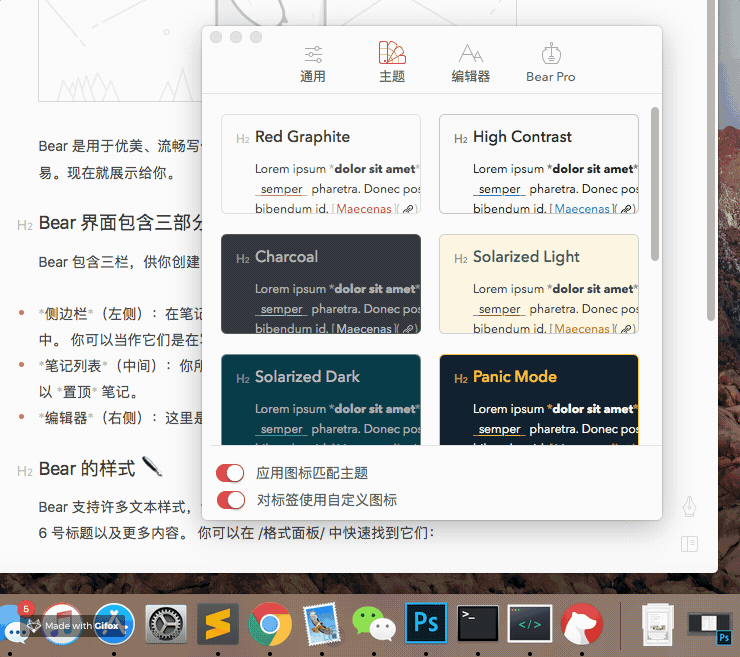This screenshot has height=657, width=740.
Task: Open the 通用 general preferences tab
Action: 313,64
